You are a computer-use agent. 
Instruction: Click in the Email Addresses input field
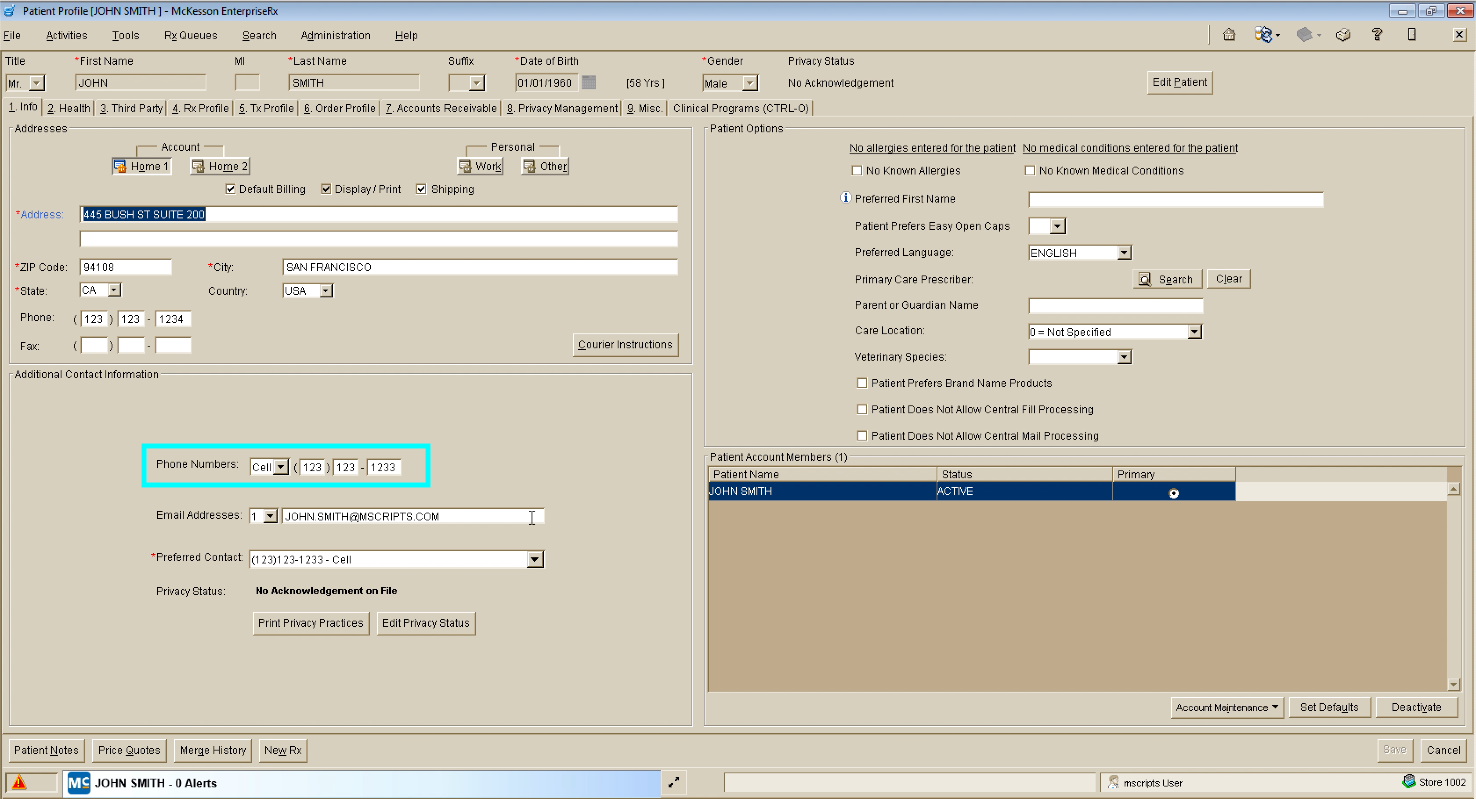[413, 516]
